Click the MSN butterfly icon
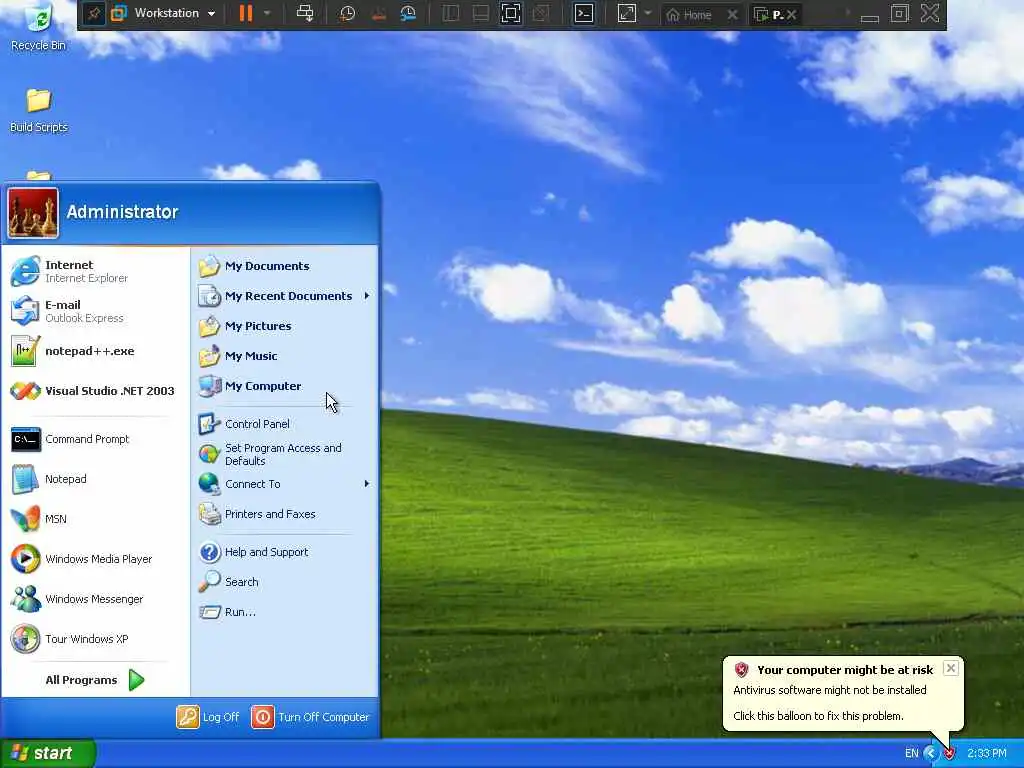This screenshot has height=768, width=1024. pyautogui.click(x=25, y=519)
